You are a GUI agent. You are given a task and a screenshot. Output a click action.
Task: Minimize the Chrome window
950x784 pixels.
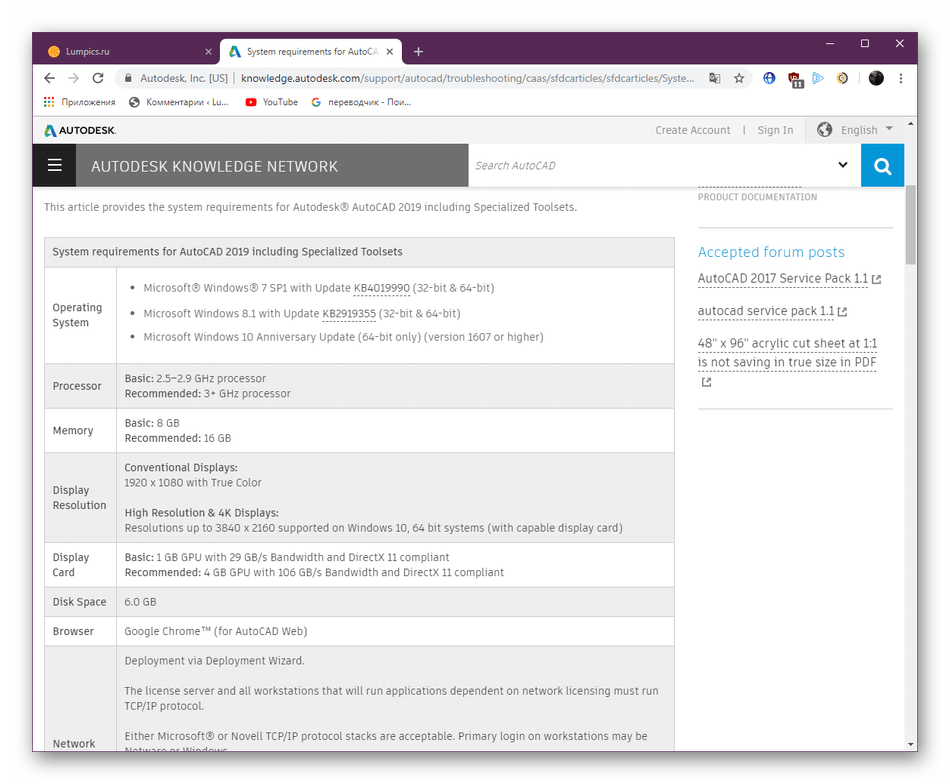(x=830, y=44)
